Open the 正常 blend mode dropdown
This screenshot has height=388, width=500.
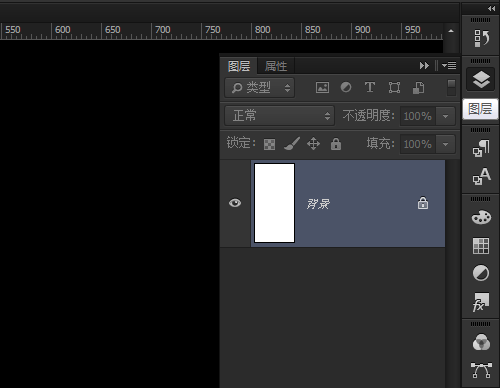[x=279, y=116]
